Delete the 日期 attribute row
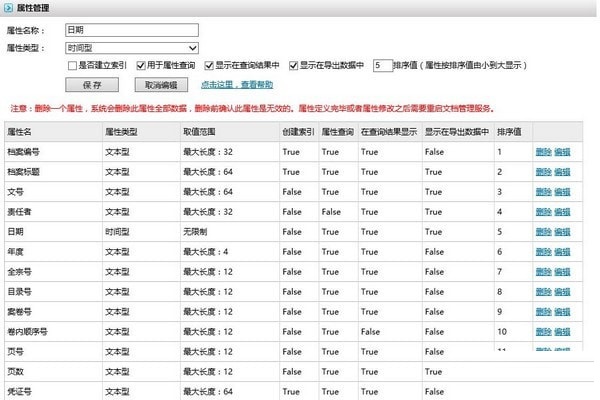Viewport: 600px width, 400px height. point(543,232)
